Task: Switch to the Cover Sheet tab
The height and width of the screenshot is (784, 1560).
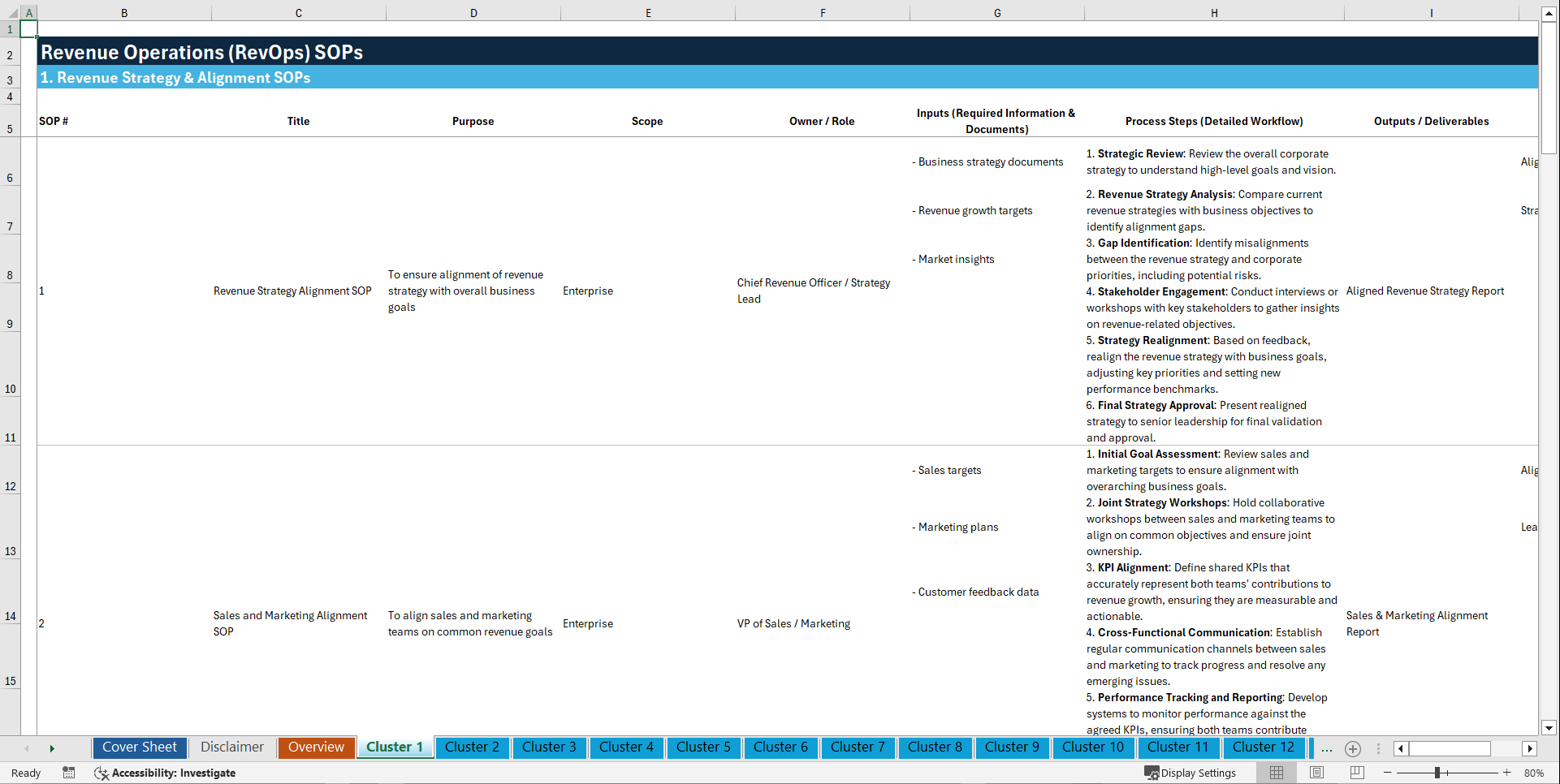Action: 139,747
